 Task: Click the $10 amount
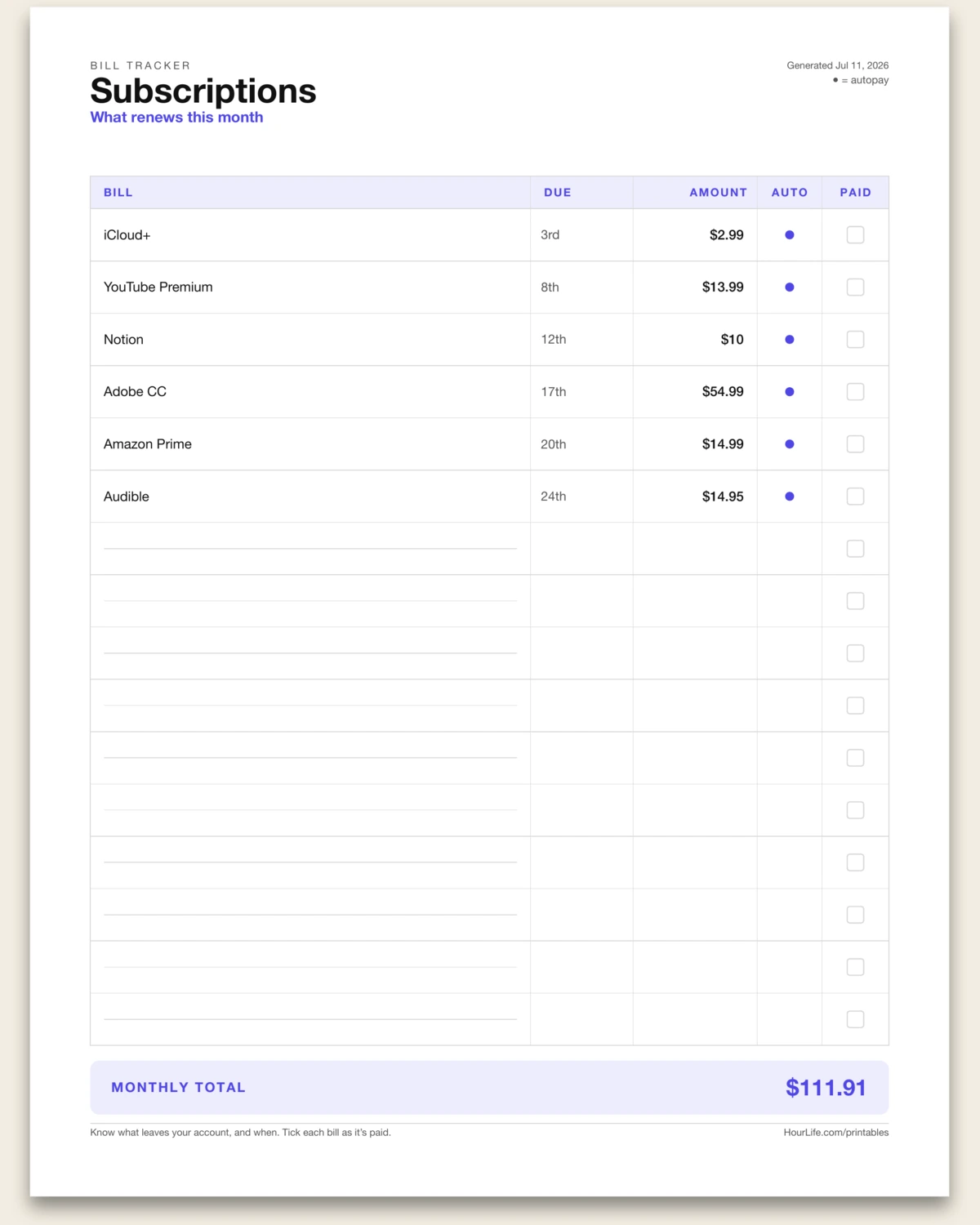(x=732, y=340)
